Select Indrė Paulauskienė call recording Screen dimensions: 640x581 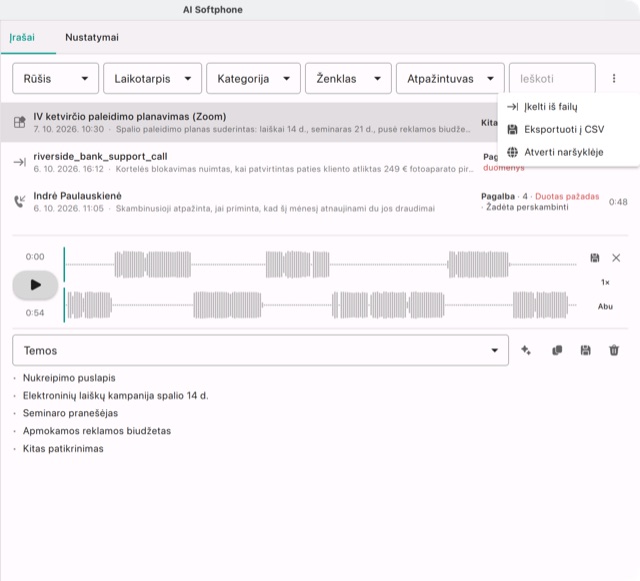point(320,202)
